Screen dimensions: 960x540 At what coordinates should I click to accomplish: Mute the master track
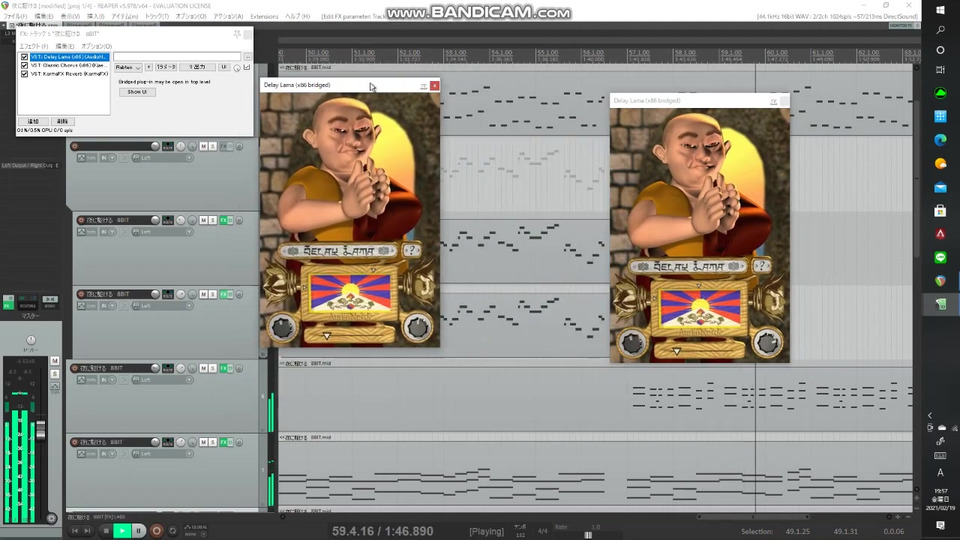(x=55, y=361)
